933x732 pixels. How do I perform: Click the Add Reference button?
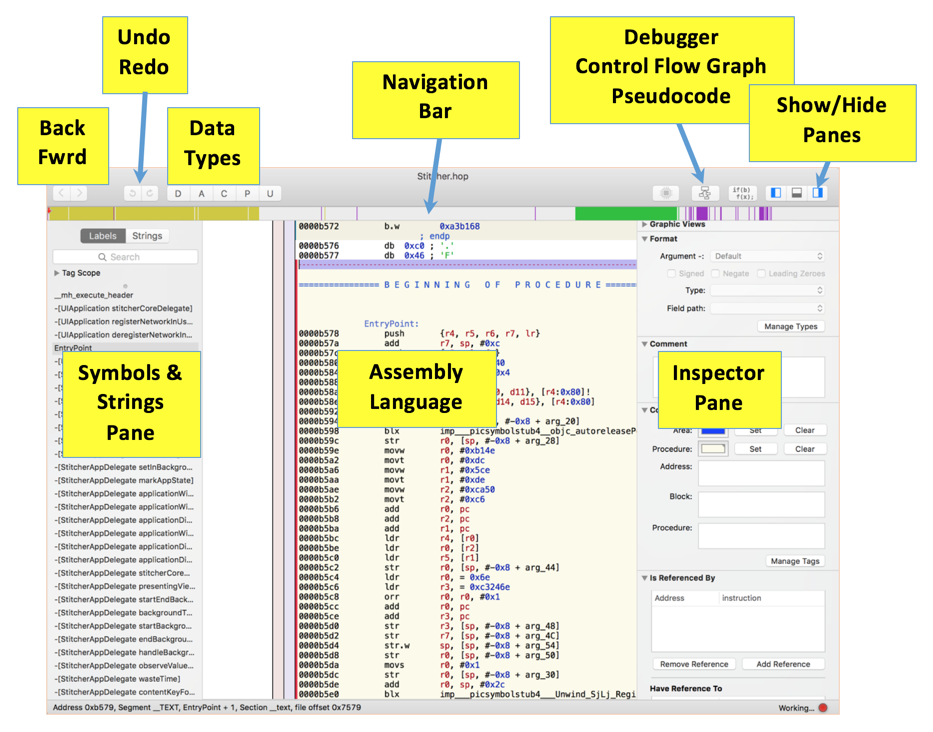[783, 664]
